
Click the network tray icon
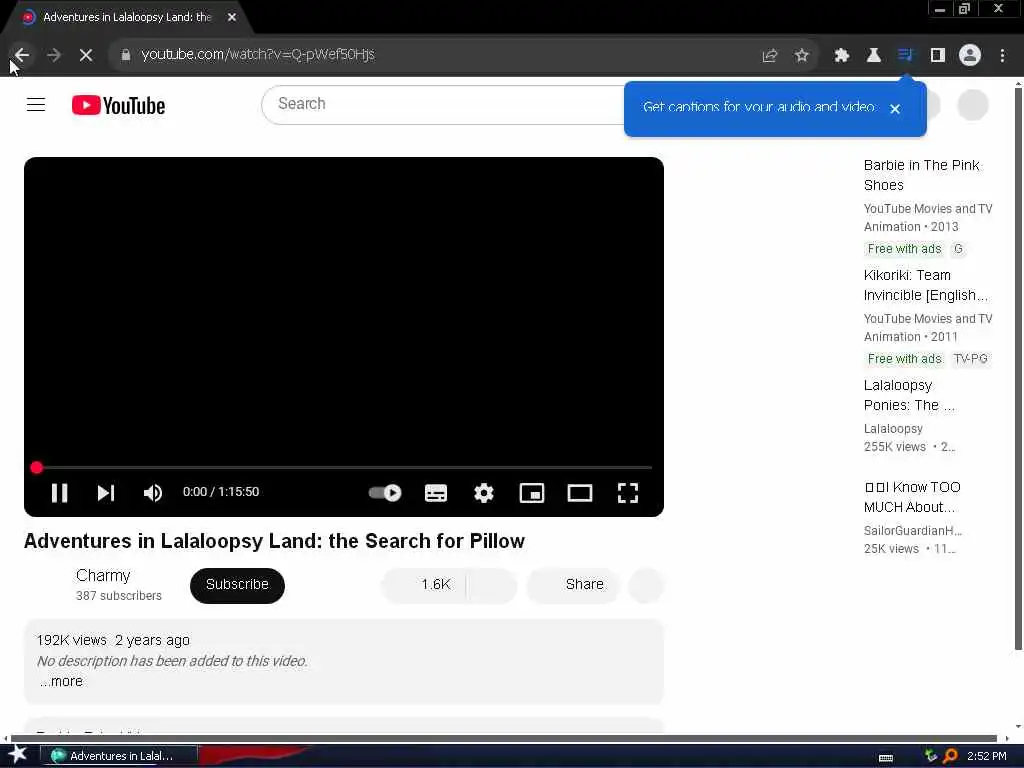coord(931,756)
